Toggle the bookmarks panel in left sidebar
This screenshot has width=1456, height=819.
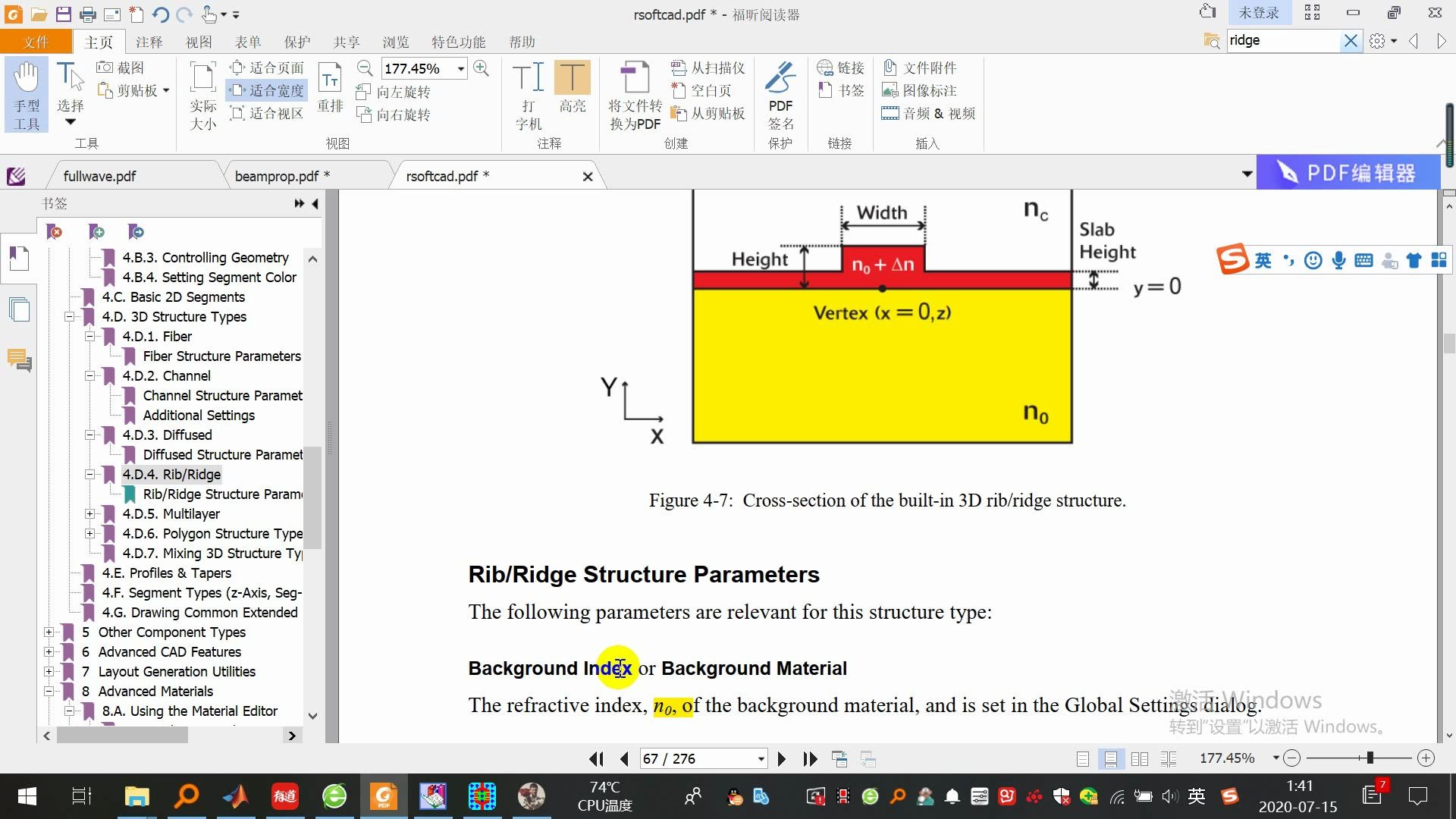pyautogui.click(x=18, y=259)
